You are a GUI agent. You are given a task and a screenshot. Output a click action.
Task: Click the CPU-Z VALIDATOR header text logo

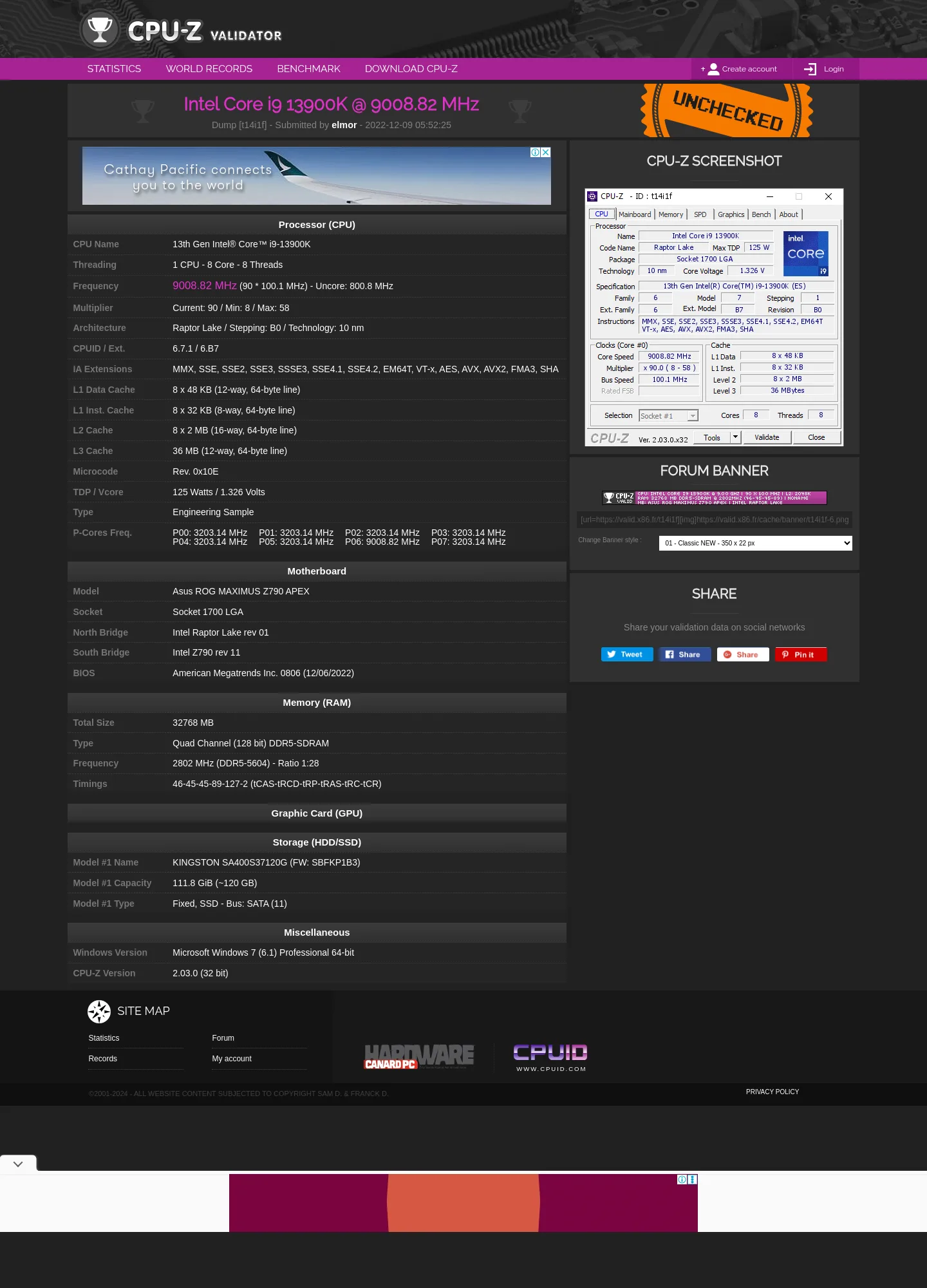coord(205,32)
